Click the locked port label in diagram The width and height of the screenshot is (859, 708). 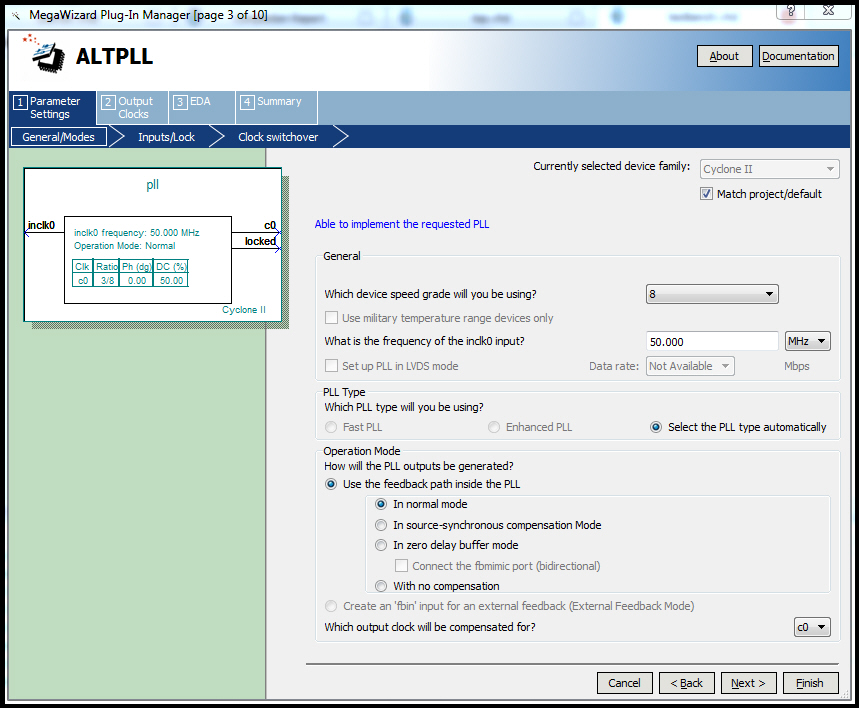(x=260, y=241)
